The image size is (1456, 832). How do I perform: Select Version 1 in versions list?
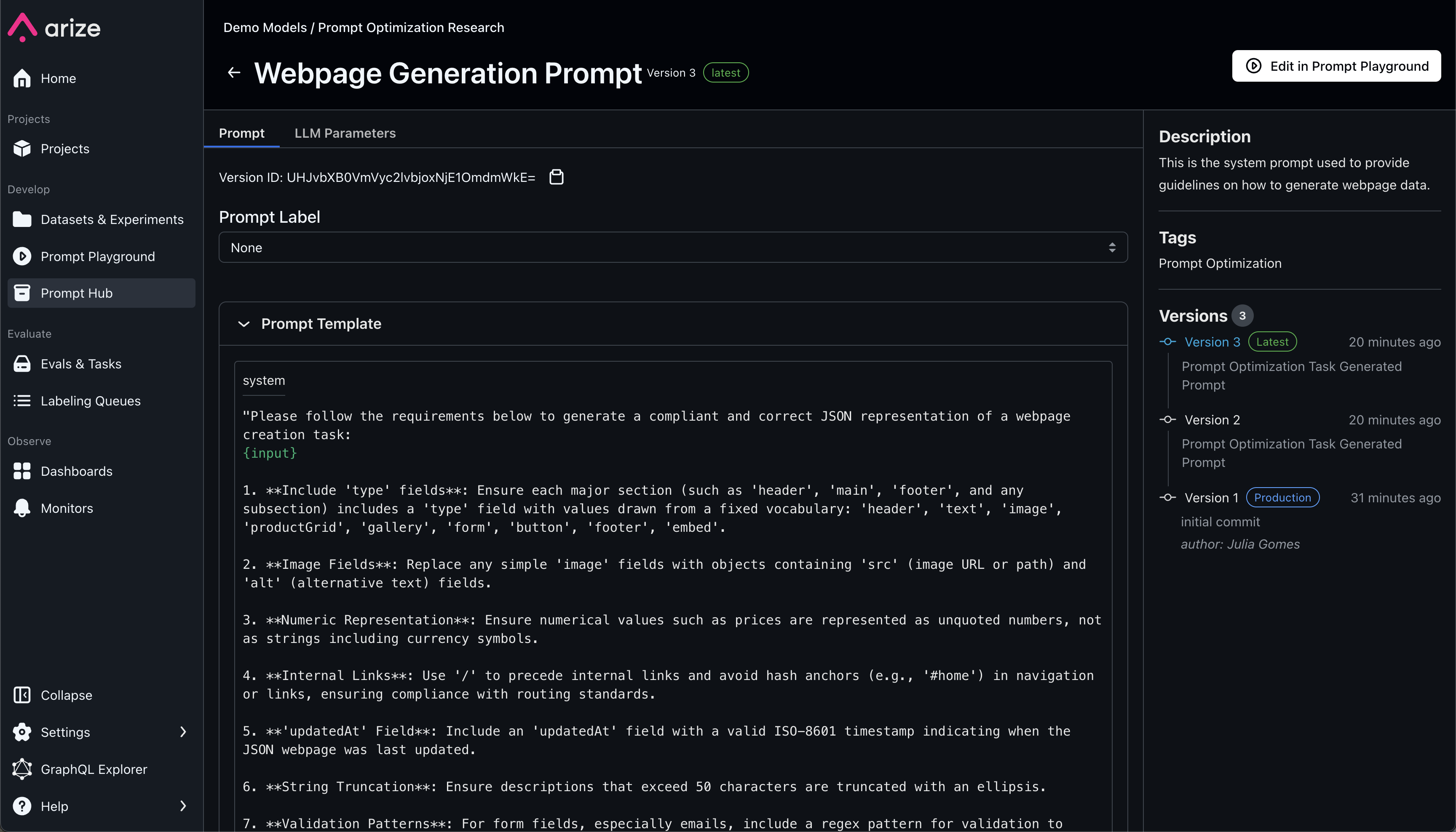coord(1211,498)
